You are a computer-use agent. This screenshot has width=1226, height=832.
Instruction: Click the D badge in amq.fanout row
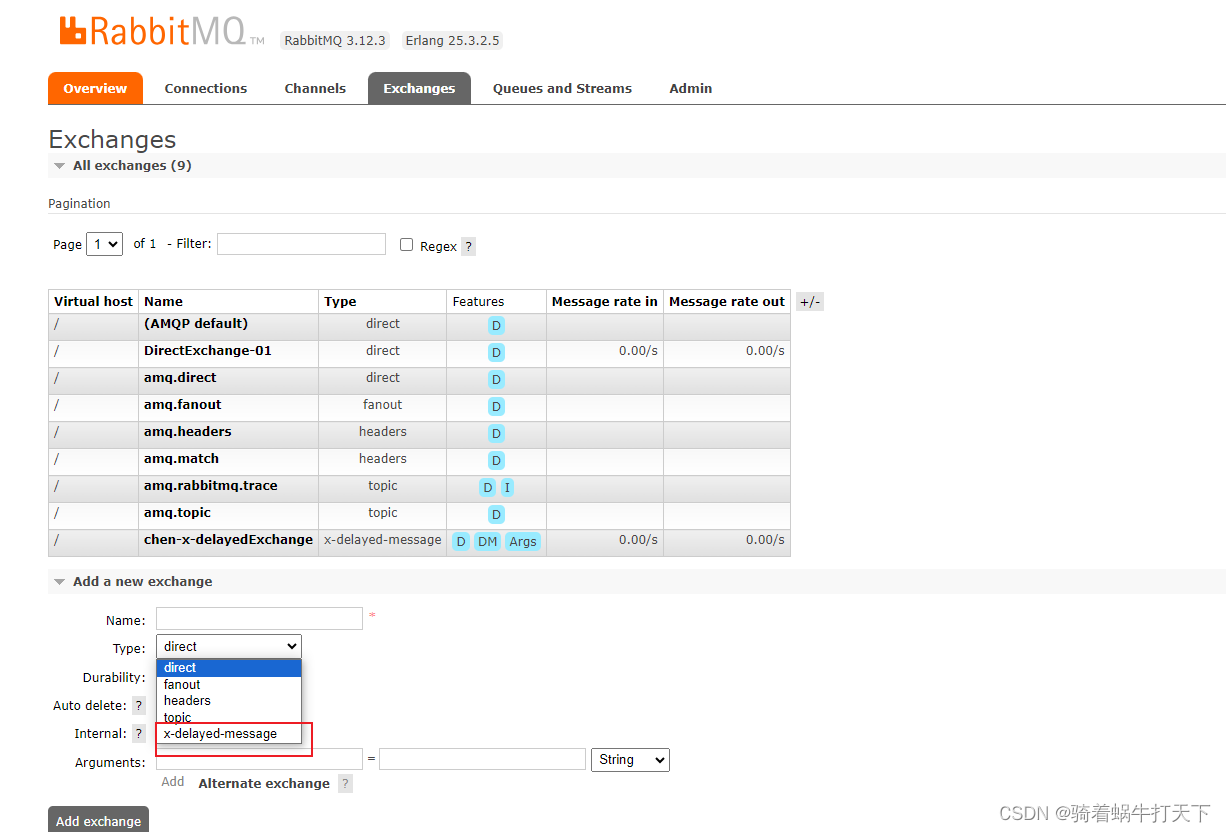(496, 406)
